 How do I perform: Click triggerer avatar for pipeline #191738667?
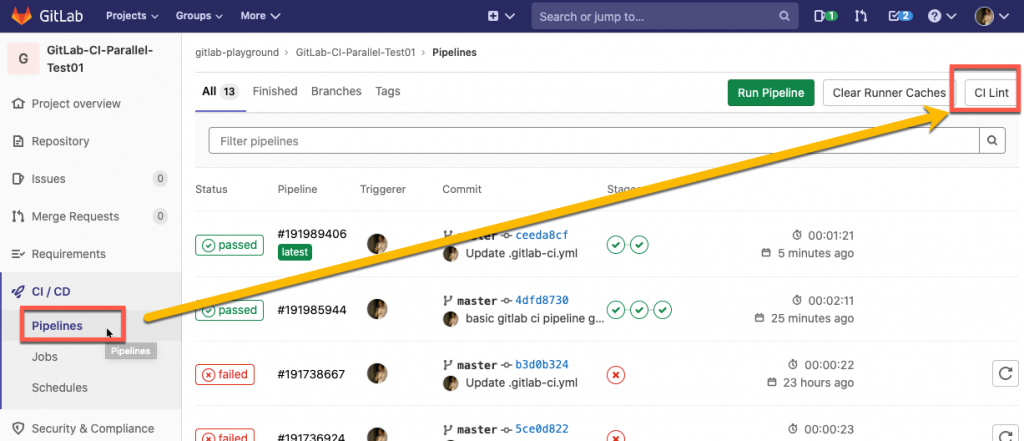377,374
